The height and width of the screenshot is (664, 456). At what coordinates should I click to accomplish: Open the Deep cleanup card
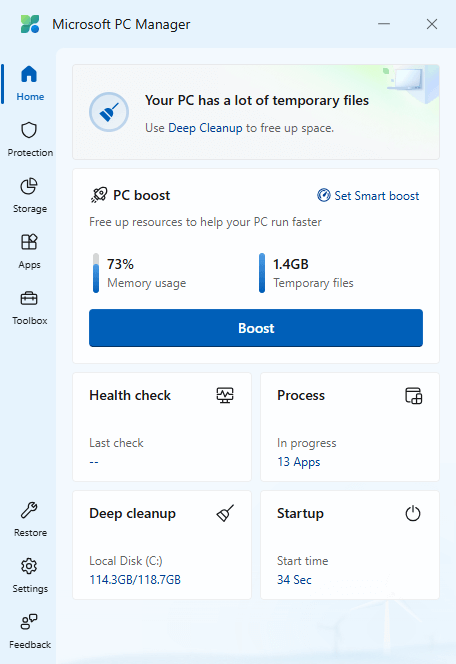pyautogui.click(x=162, y=545)
